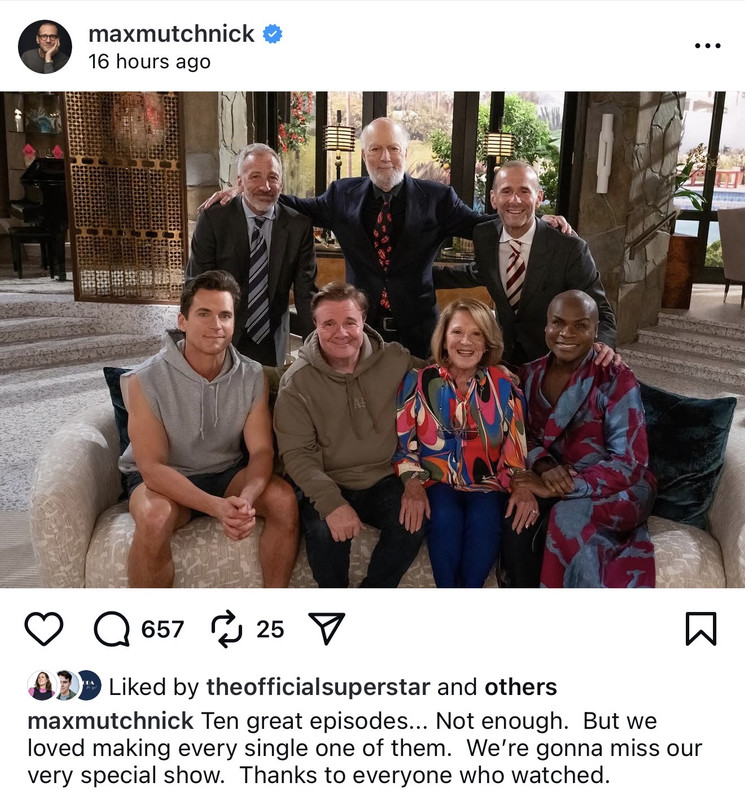Open the maxmutchnick username in the header
Viewport: 745px width, 800px height.
[171, 34]
